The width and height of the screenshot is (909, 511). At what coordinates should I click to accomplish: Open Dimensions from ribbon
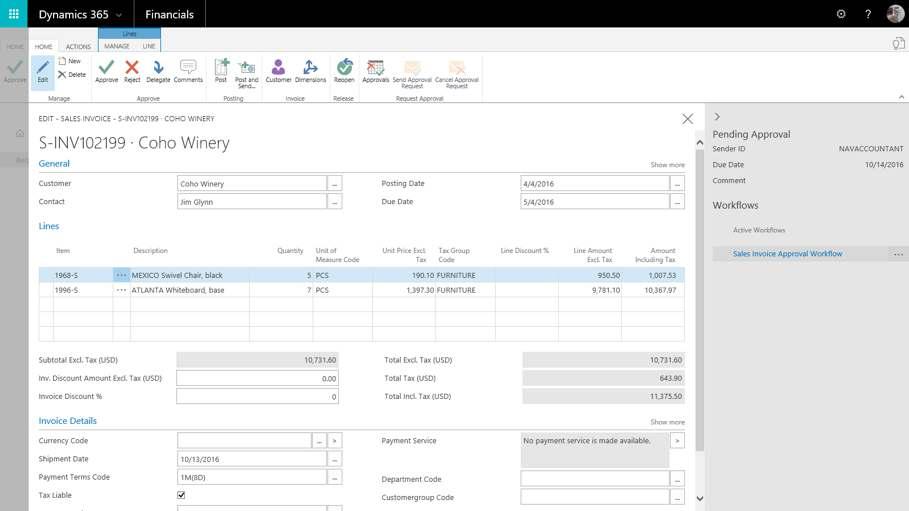(x=311, y=71)
